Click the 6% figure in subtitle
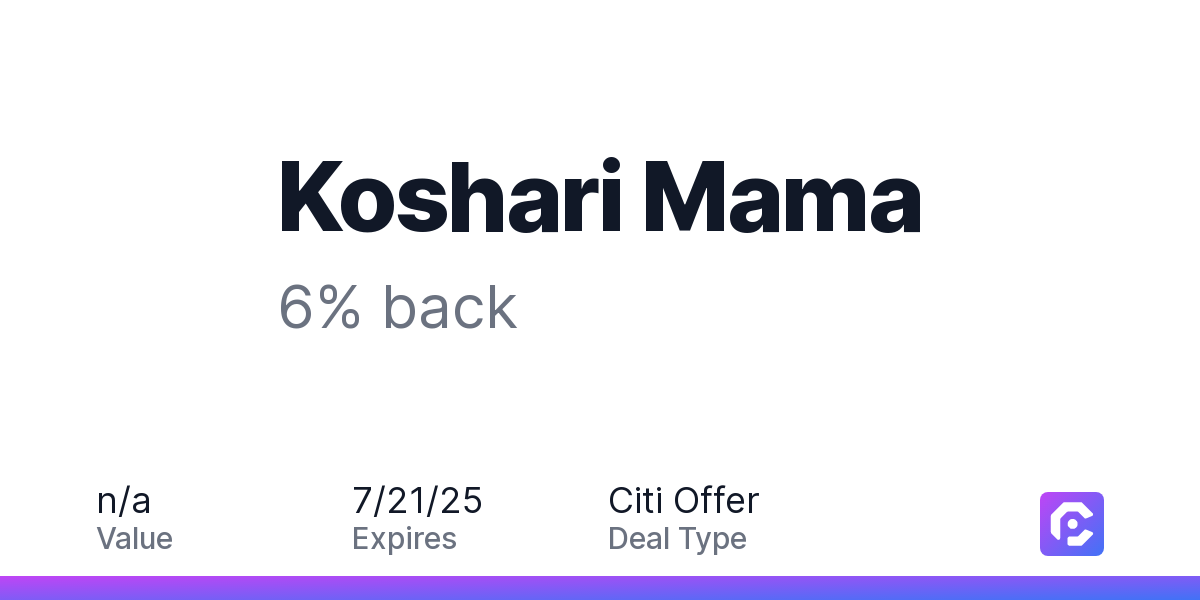 (320, 307)
